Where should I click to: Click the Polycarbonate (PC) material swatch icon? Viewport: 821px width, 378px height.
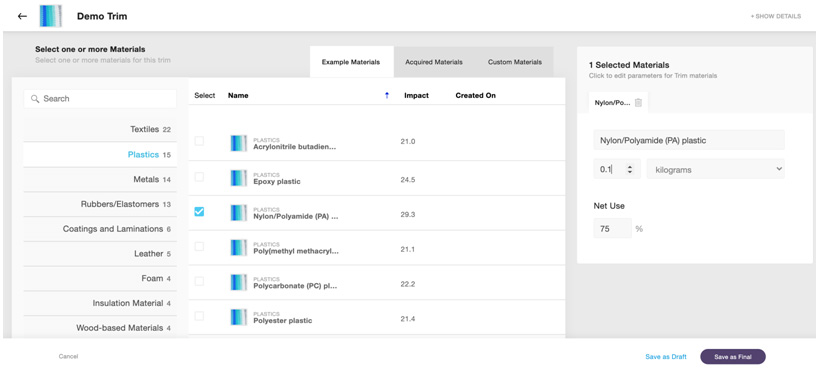click(x=239, y=282)
